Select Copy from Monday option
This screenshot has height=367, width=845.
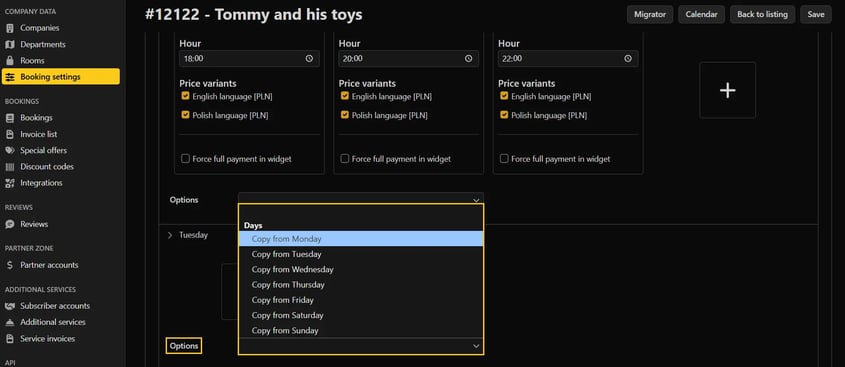(x=361, y=239)
